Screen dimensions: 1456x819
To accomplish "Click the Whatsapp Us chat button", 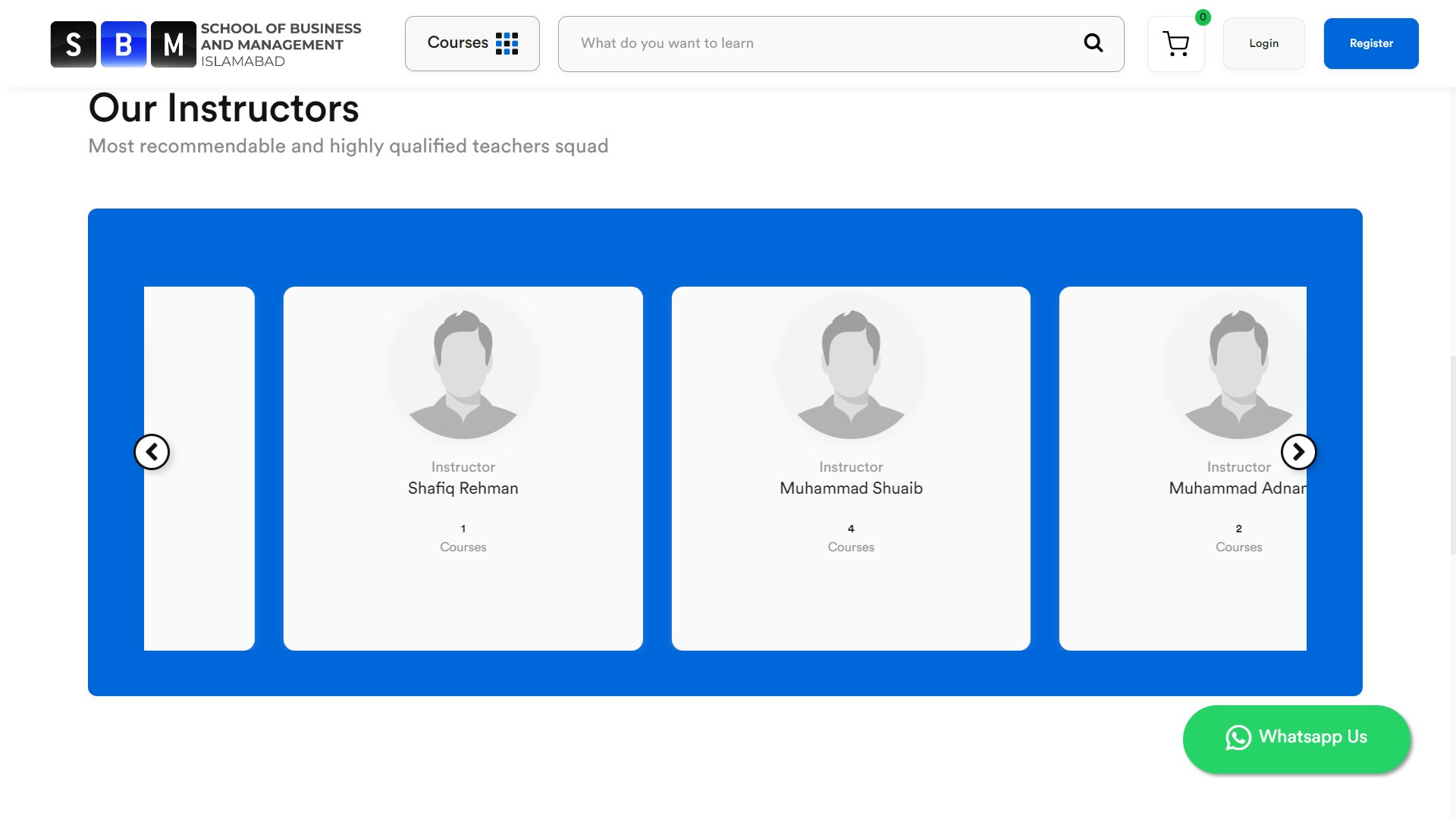I will 1296,739.
